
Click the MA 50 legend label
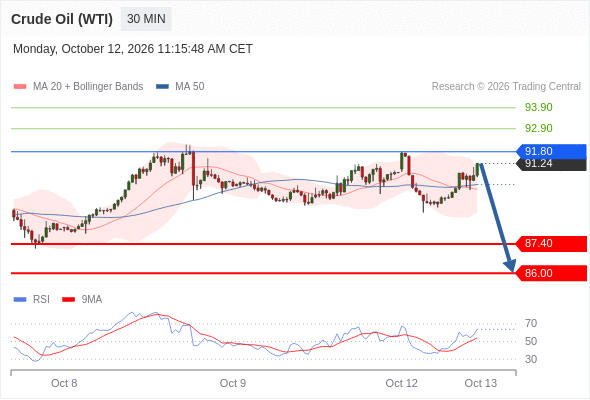pyautogui.click(x=190, y=87)
